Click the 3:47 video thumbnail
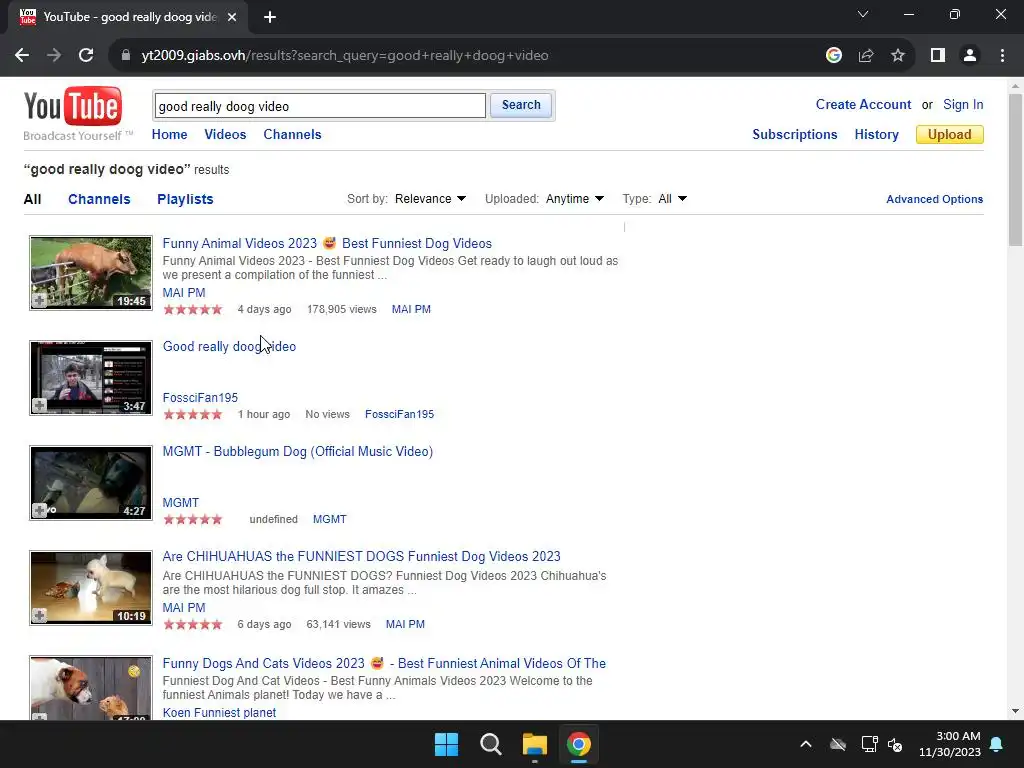 click(x=91, y=378)
